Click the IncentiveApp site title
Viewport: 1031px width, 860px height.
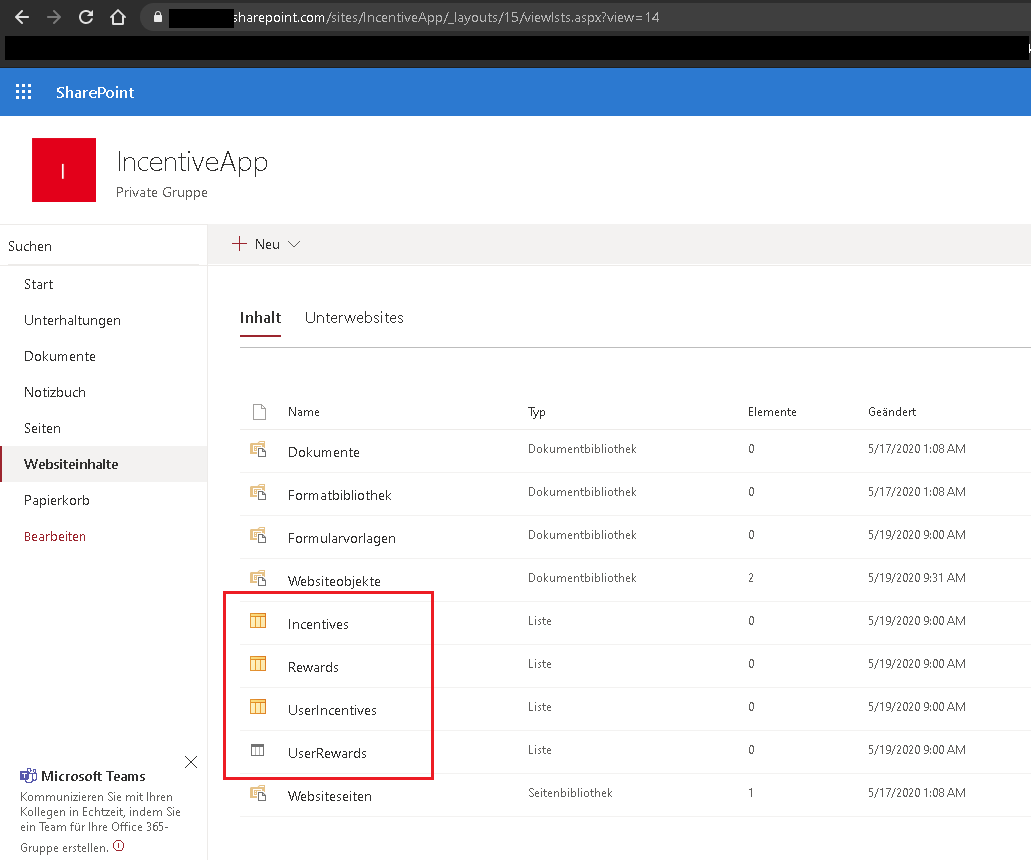pyautogui.click(x=192, y=162)
